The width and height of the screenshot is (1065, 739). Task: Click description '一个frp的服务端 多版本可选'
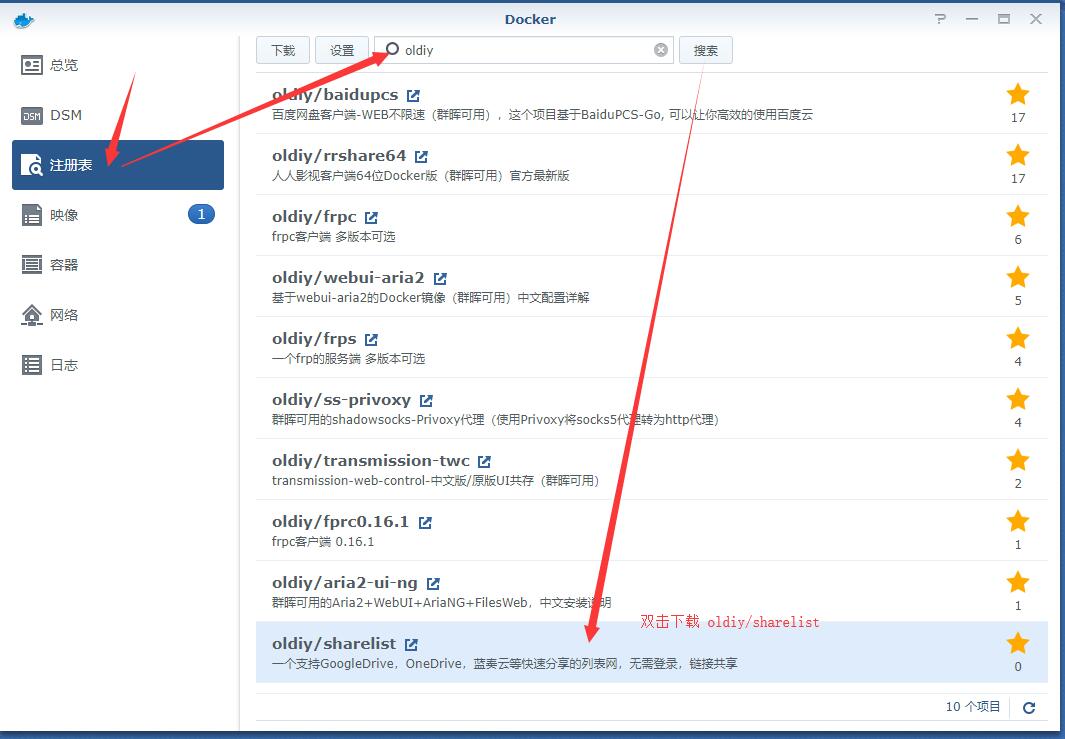pos(348,359)
